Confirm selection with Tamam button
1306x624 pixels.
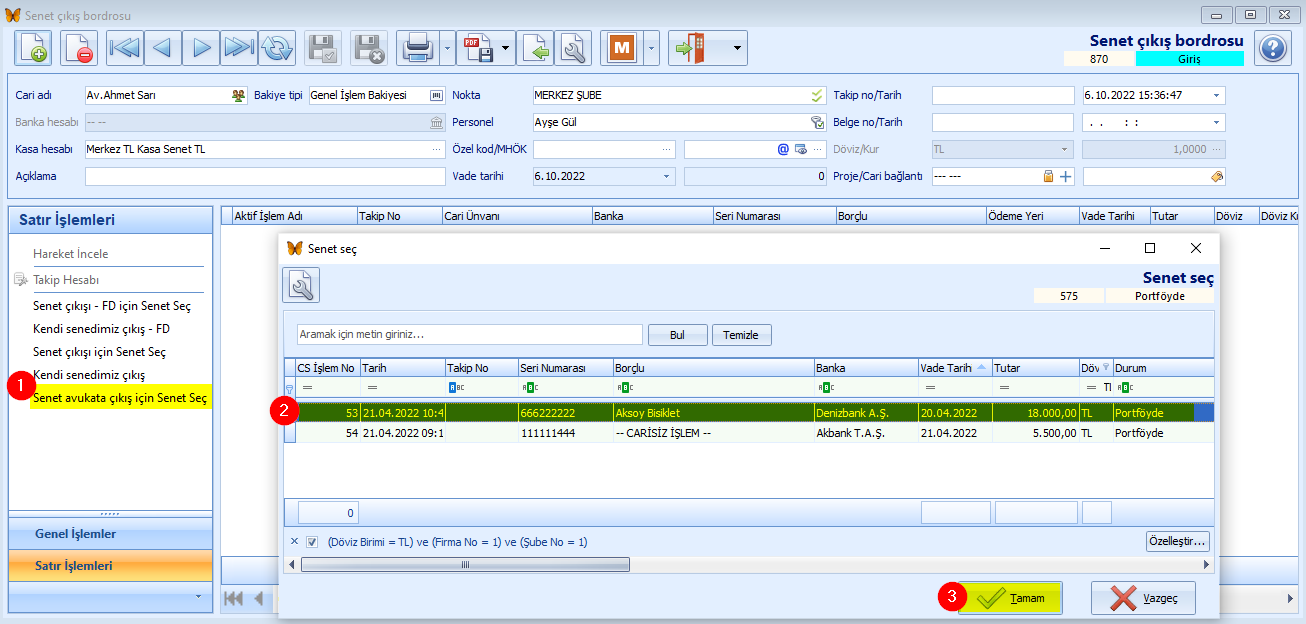1010,598
